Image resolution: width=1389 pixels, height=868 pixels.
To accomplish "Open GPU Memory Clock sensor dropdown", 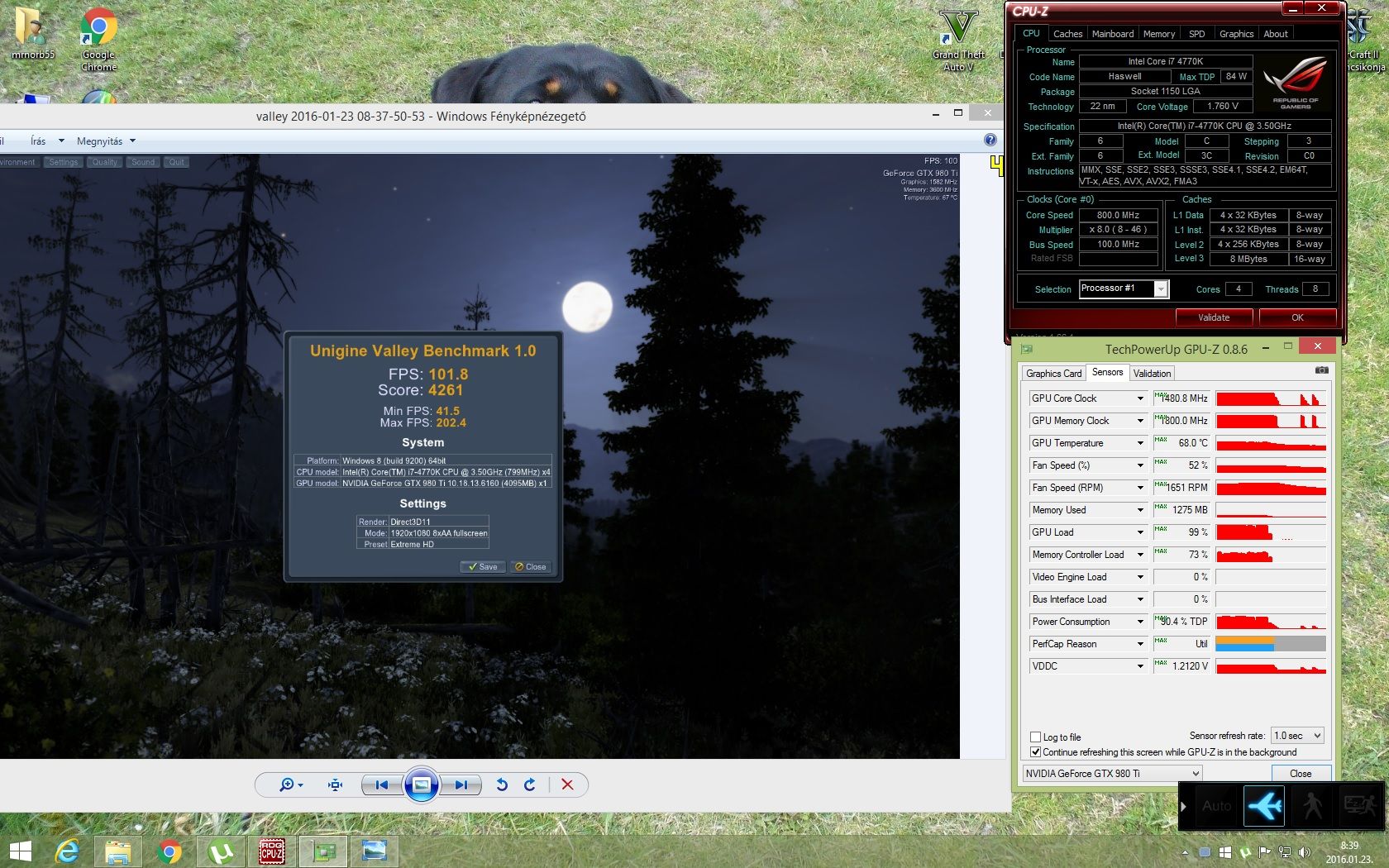I will coord(1140,421).
